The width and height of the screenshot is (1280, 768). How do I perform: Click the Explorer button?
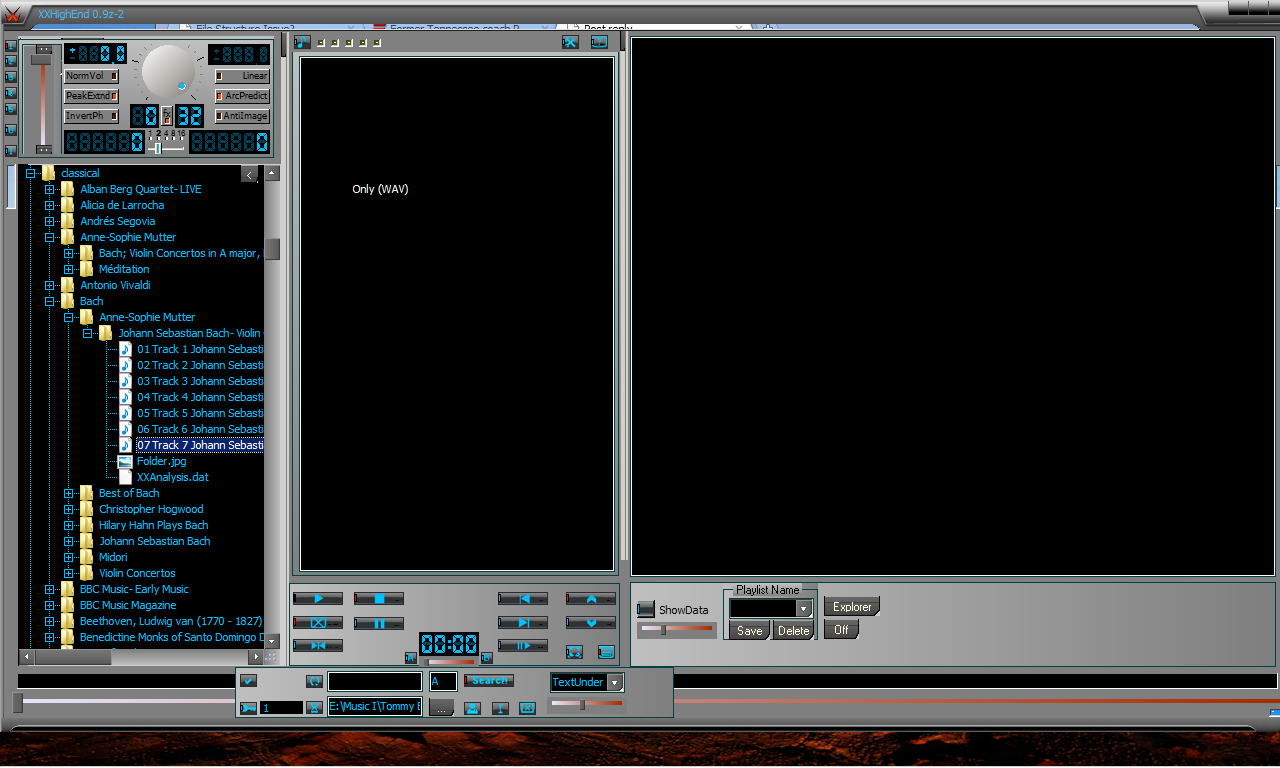(x=852, y=607)
